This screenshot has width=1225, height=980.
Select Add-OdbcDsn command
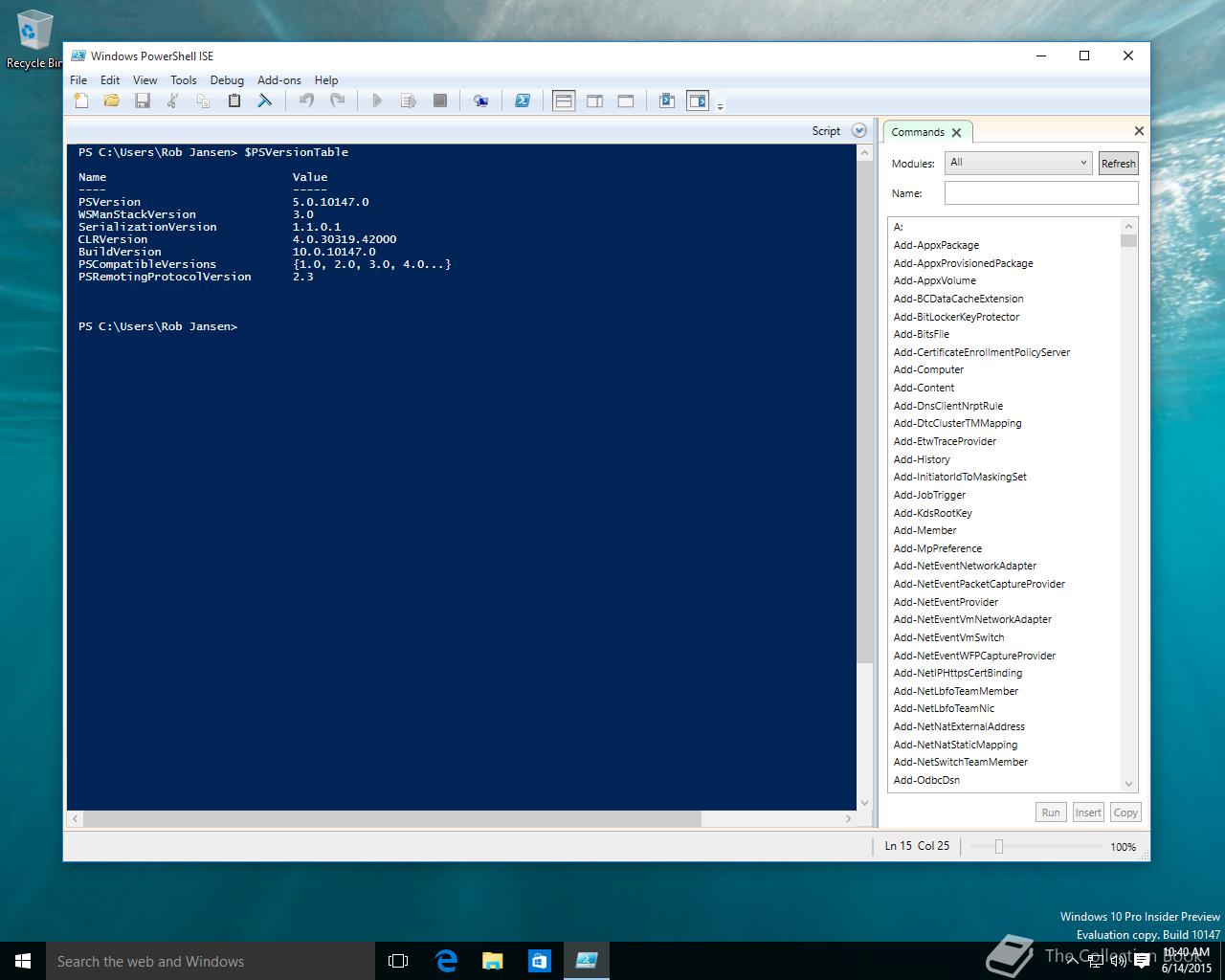(x=926, y=780)
